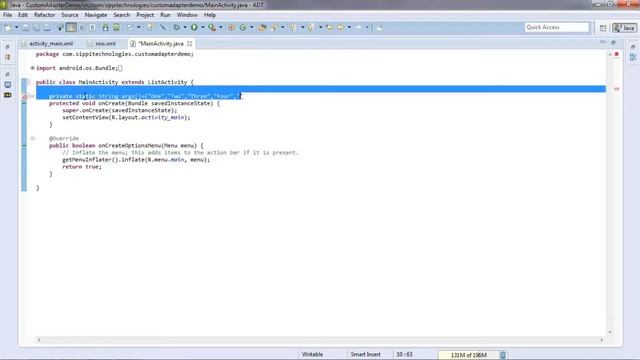Click the setContentView line in the editor
This screenshot has height=360, width=640.
tap(126, 118)
